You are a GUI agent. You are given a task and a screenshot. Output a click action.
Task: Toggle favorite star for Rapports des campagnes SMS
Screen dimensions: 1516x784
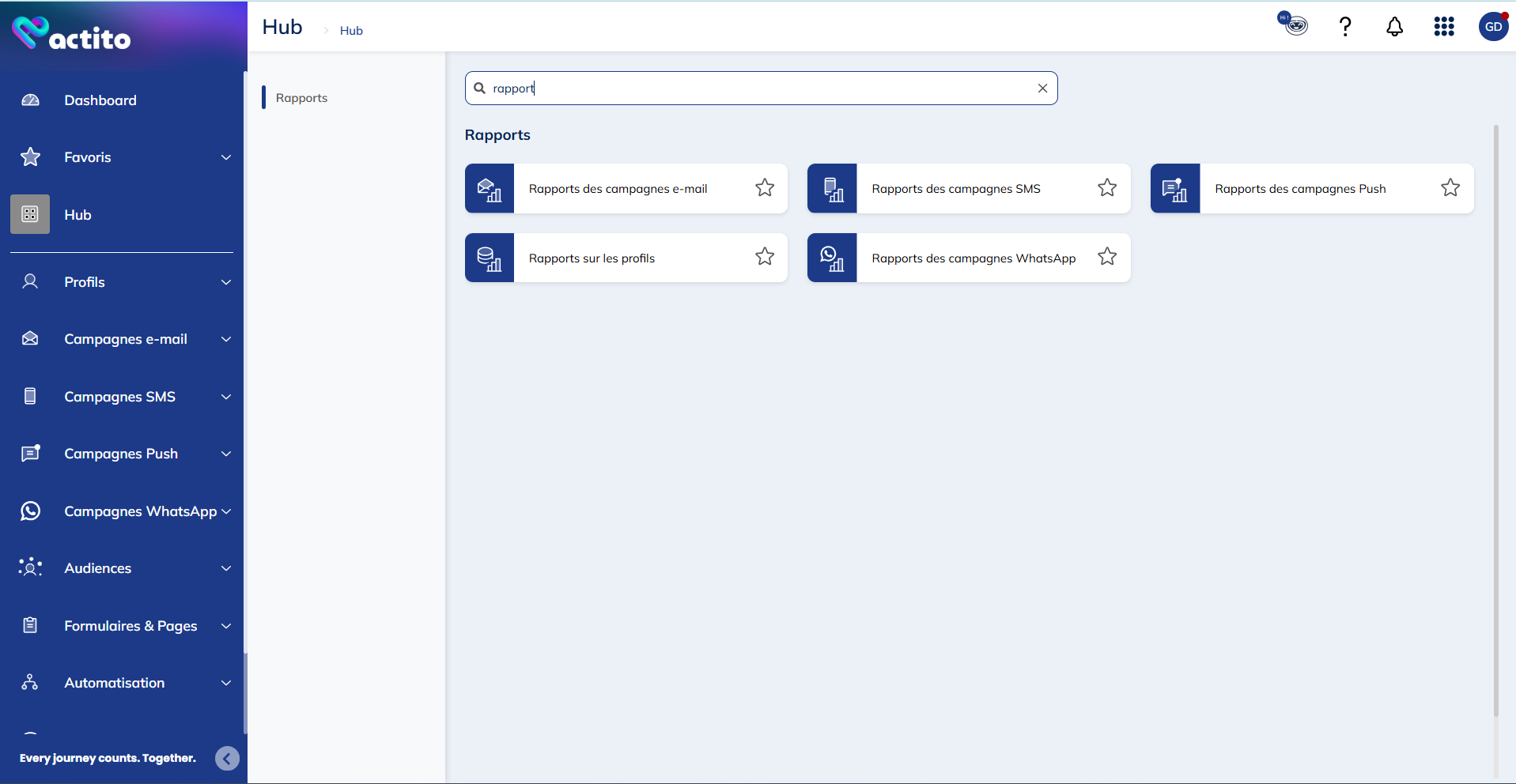pyautogui.click(x=1106, y=188)
